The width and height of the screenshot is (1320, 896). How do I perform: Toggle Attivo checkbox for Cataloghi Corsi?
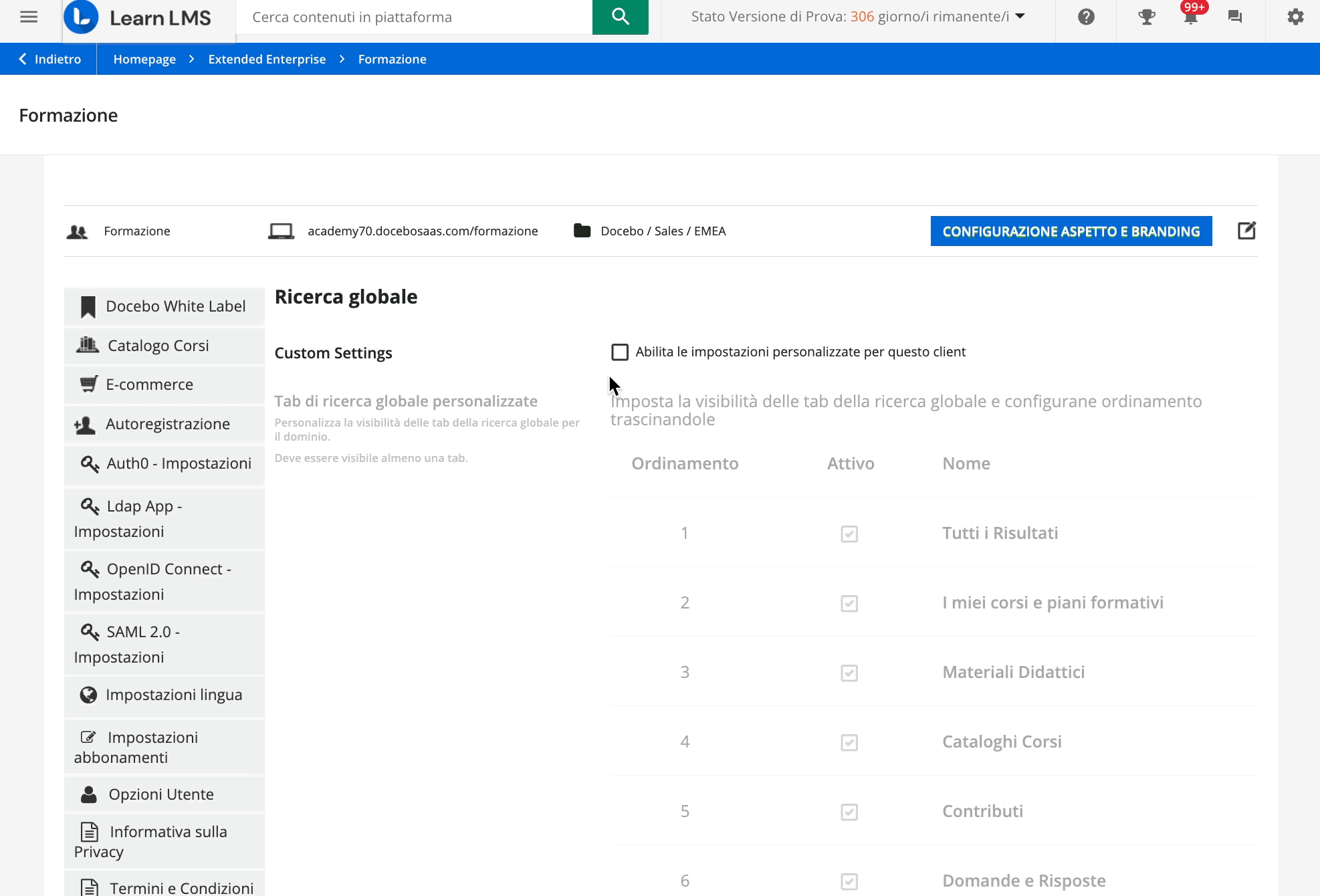(849, 742)
